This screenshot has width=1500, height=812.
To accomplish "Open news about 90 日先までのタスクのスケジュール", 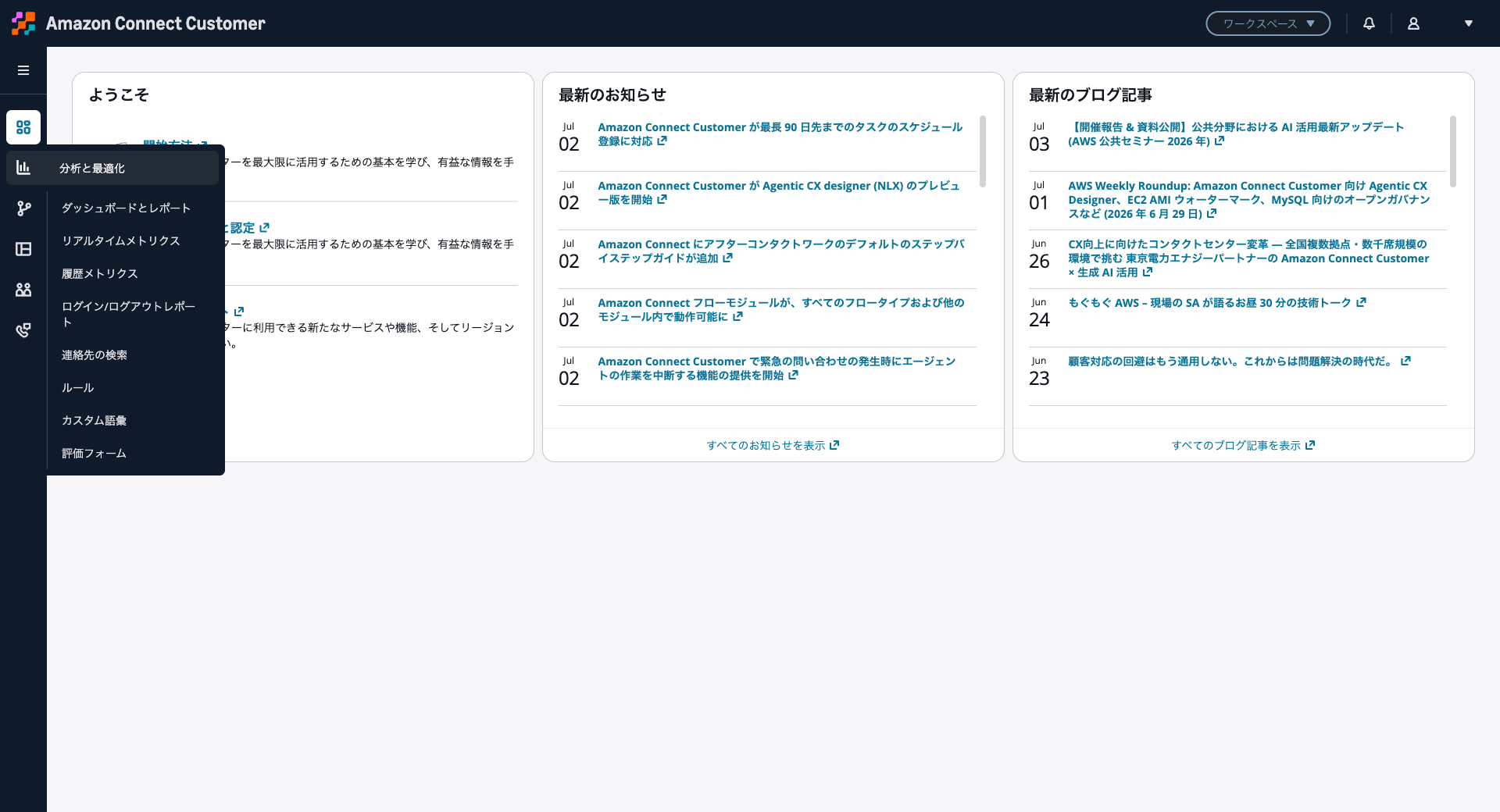I will pos(780,134).
